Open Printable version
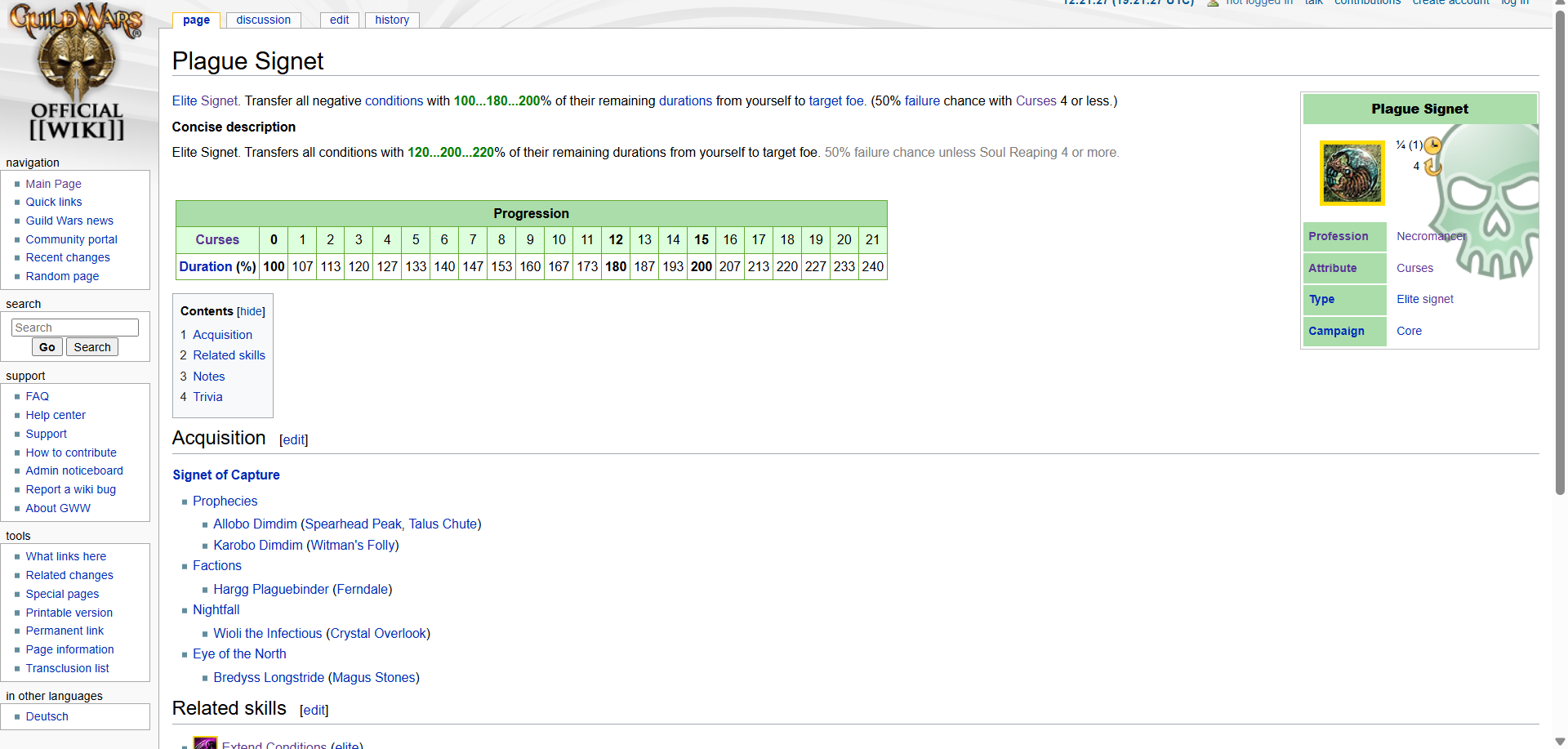 pyautogui.click(x=69, y=613)
